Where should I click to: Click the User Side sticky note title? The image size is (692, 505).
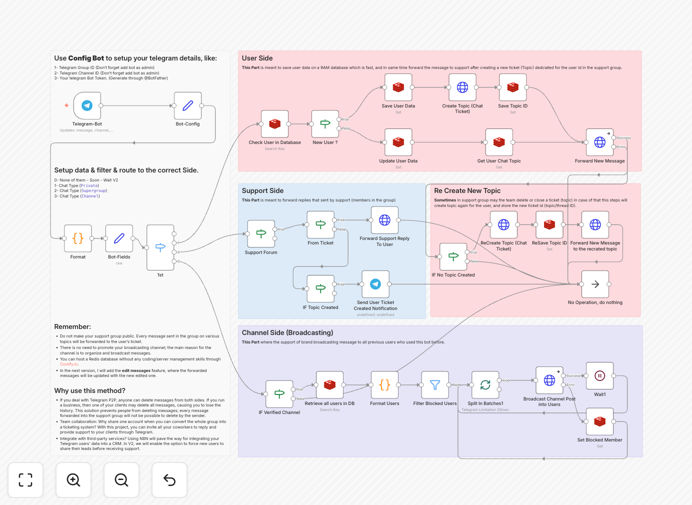tap(257, 58)
